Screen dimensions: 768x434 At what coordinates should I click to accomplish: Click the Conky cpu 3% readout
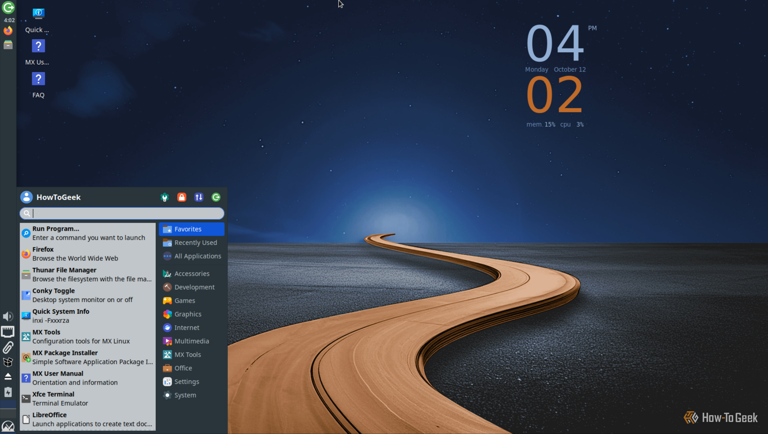572,124
